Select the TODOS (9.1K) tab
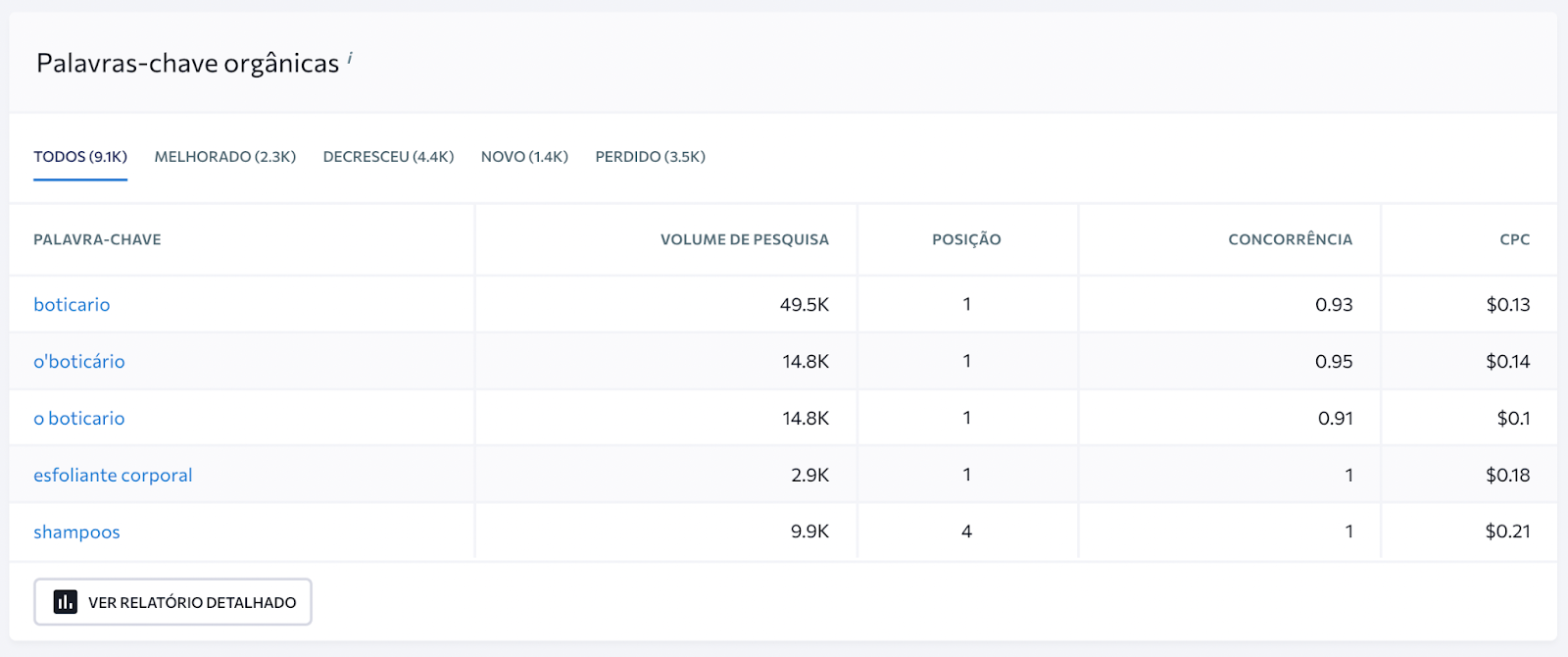 pyautogui.click(x=80, y=157)
